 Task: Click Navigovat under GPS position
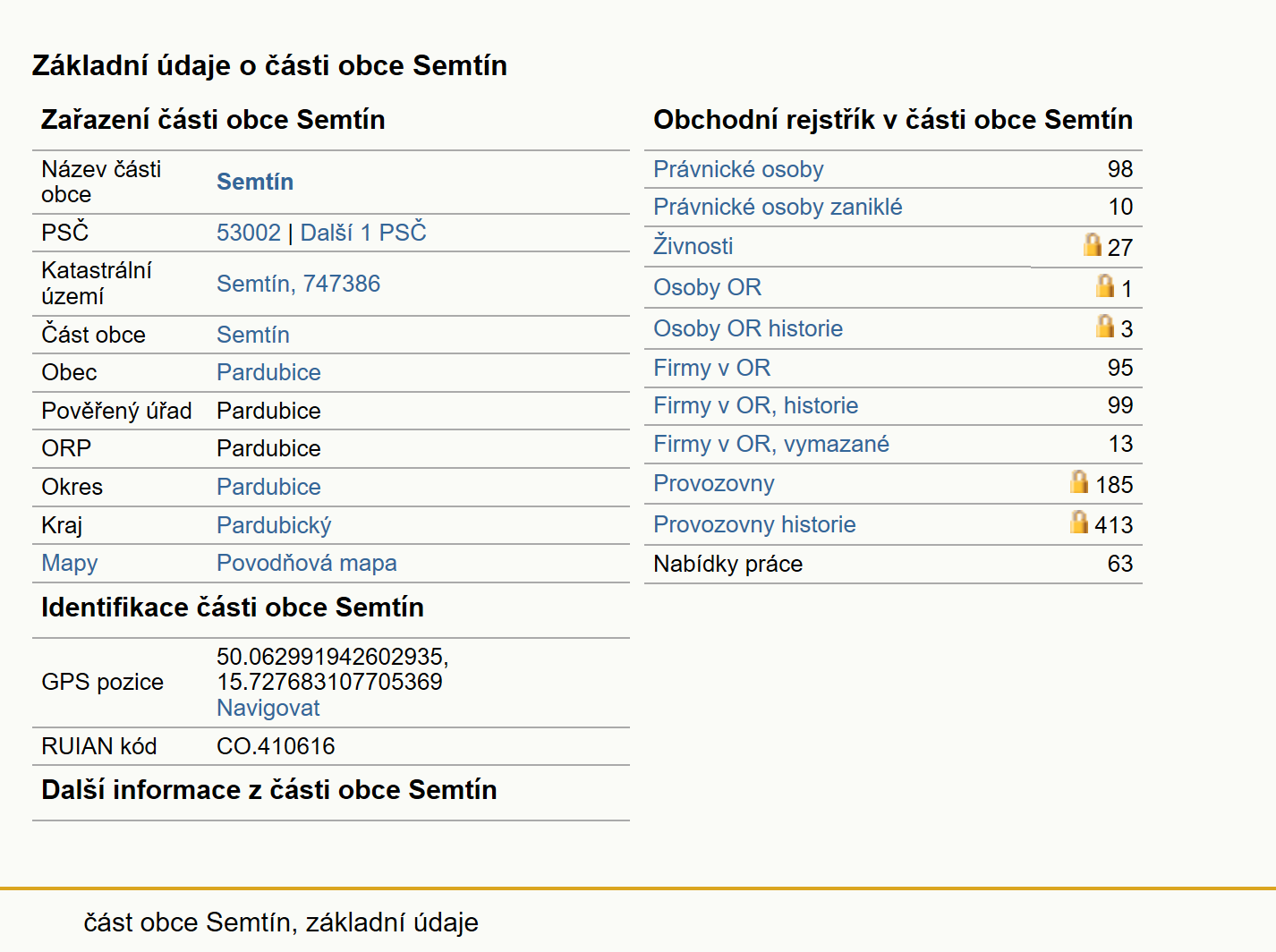(268, 708)
